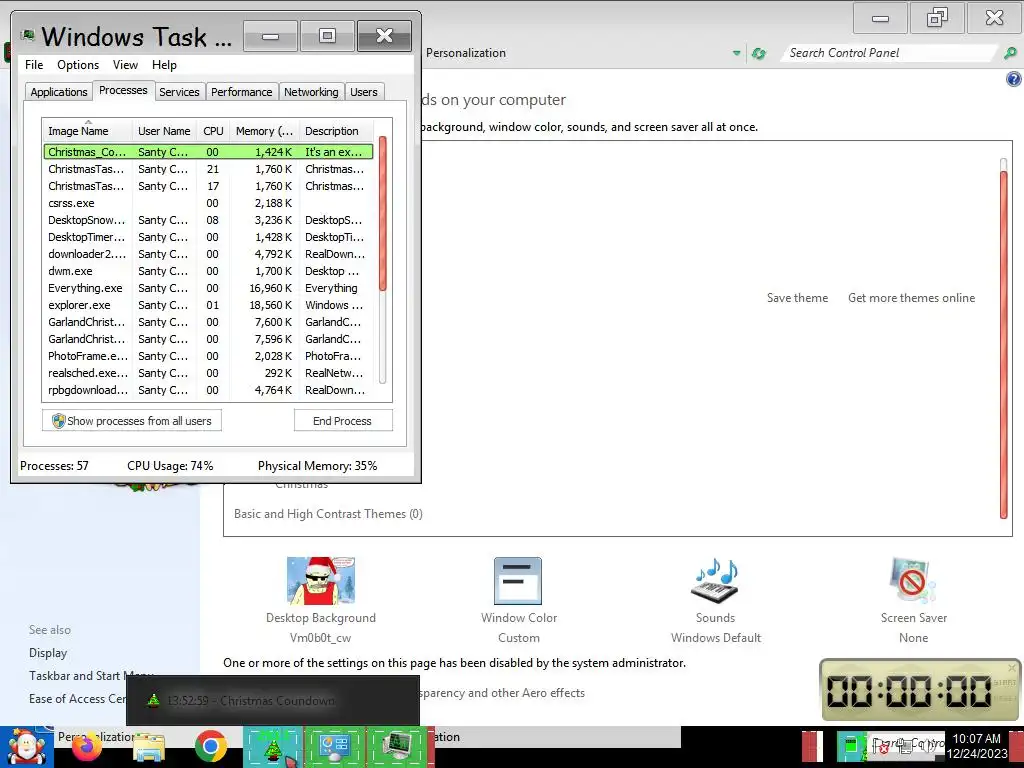Click the 00:00:00 desktop timer gadget
Viewport: 1024px width, 768px height.
[x=920, y=690]
